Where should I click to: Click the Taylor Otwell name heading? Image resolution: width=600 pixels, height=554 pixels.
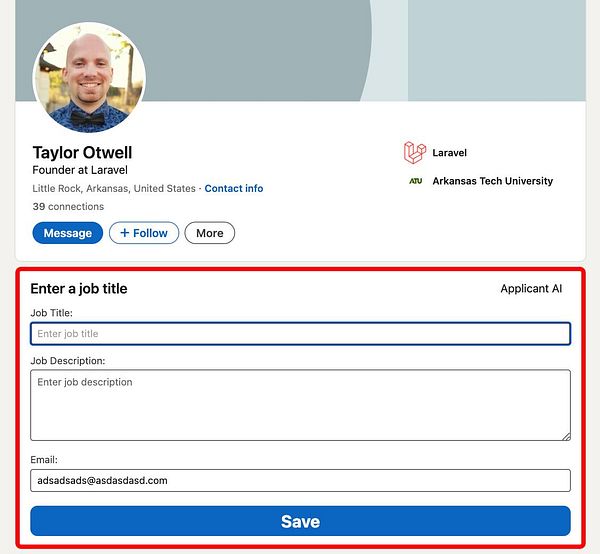[82, 152]
